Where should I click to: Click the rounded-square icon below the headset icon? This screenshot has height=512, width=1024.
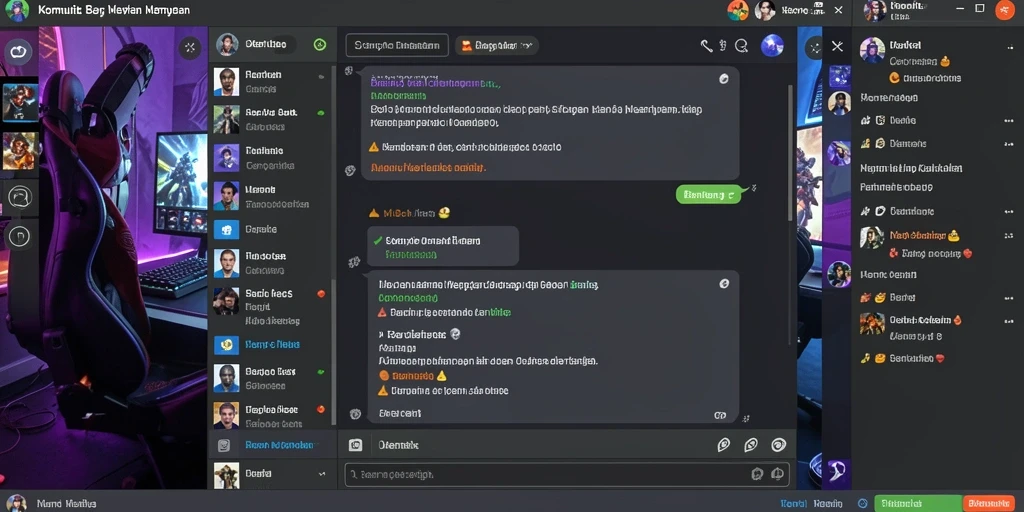pyautogui.click(x=20, y=235)
